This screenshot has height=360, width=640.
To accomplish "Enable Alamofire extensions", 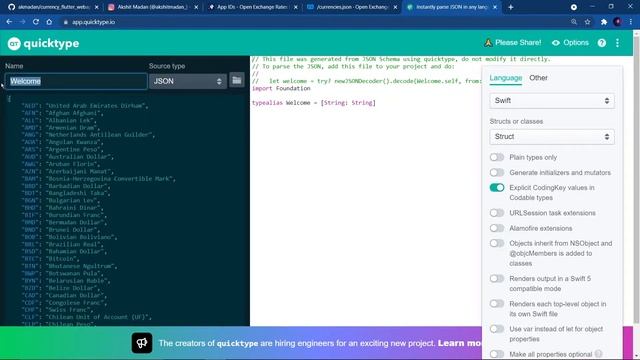I will point(497,228).
